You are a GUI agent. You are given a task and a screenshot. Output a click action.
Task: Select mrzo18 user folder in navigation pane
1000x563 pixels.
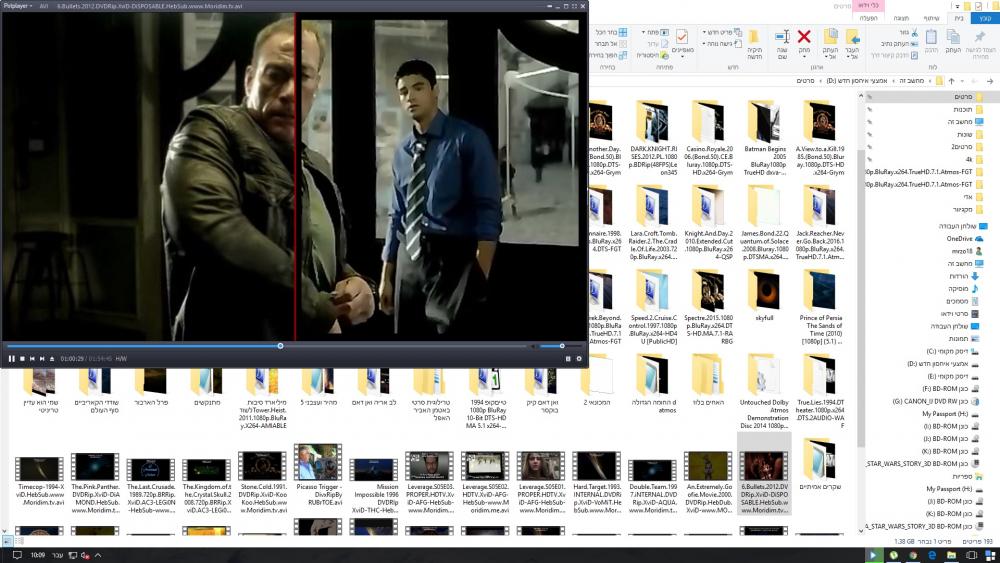click(x=967, y=251)
